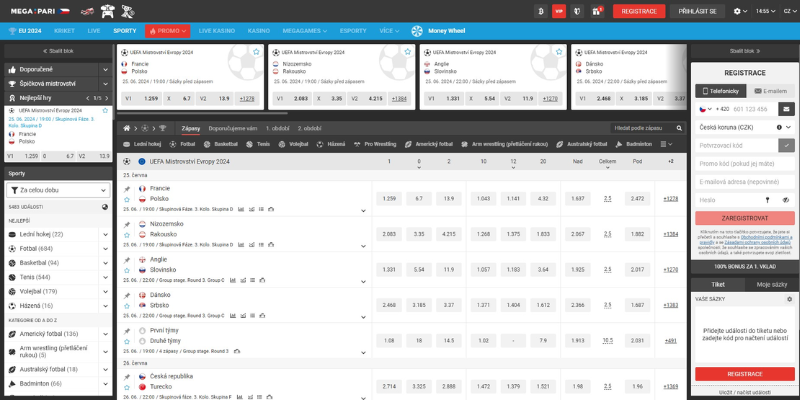Open the 'Za celou dobu' time filter dropdown

pos(58,189)
